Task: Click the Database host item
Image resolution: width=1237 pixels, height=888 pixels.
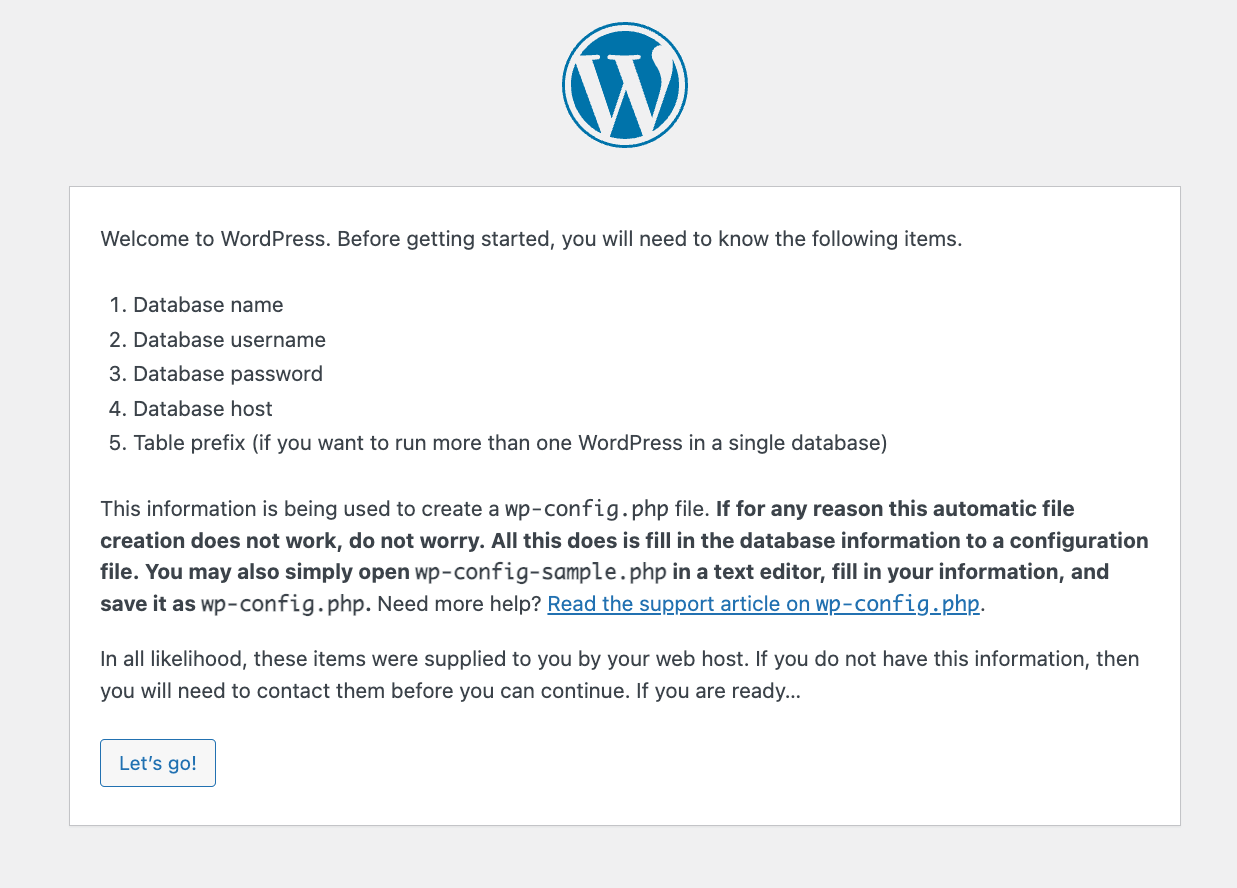Action: (x=202, y=408)
